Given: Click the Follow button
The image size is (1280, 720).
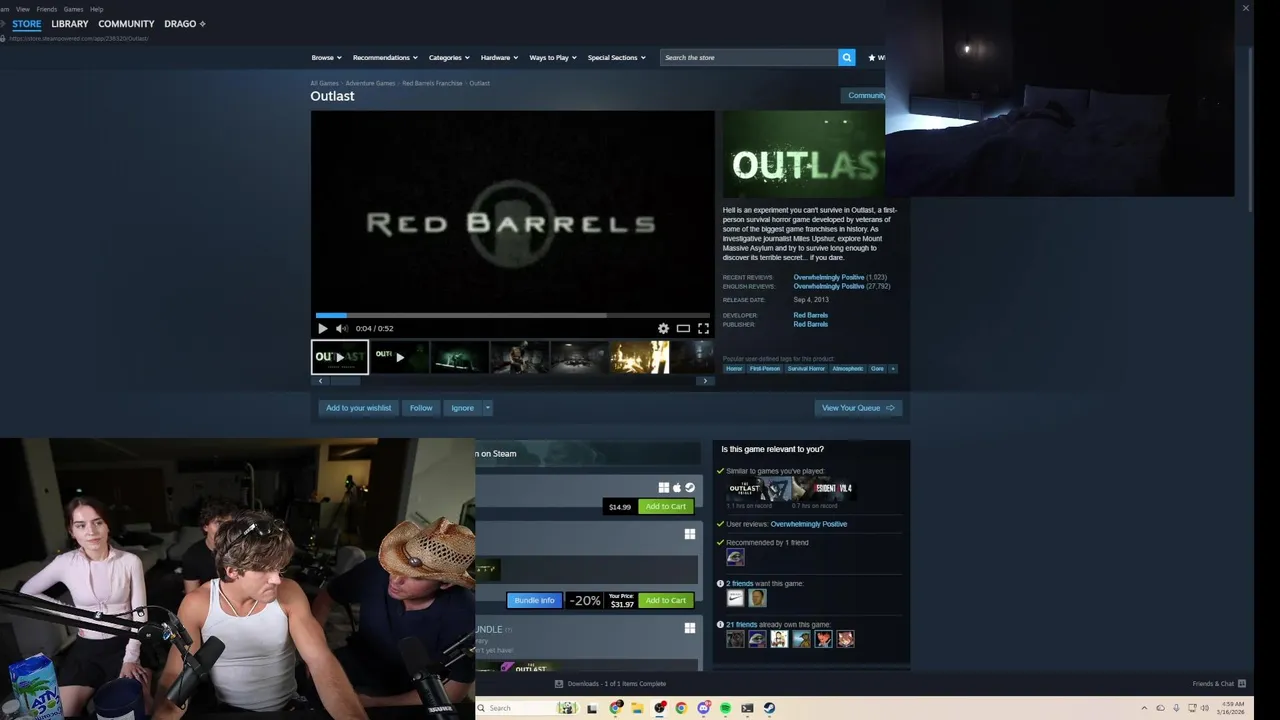Looking at the screenshot, I should click(x=421, y=408).
